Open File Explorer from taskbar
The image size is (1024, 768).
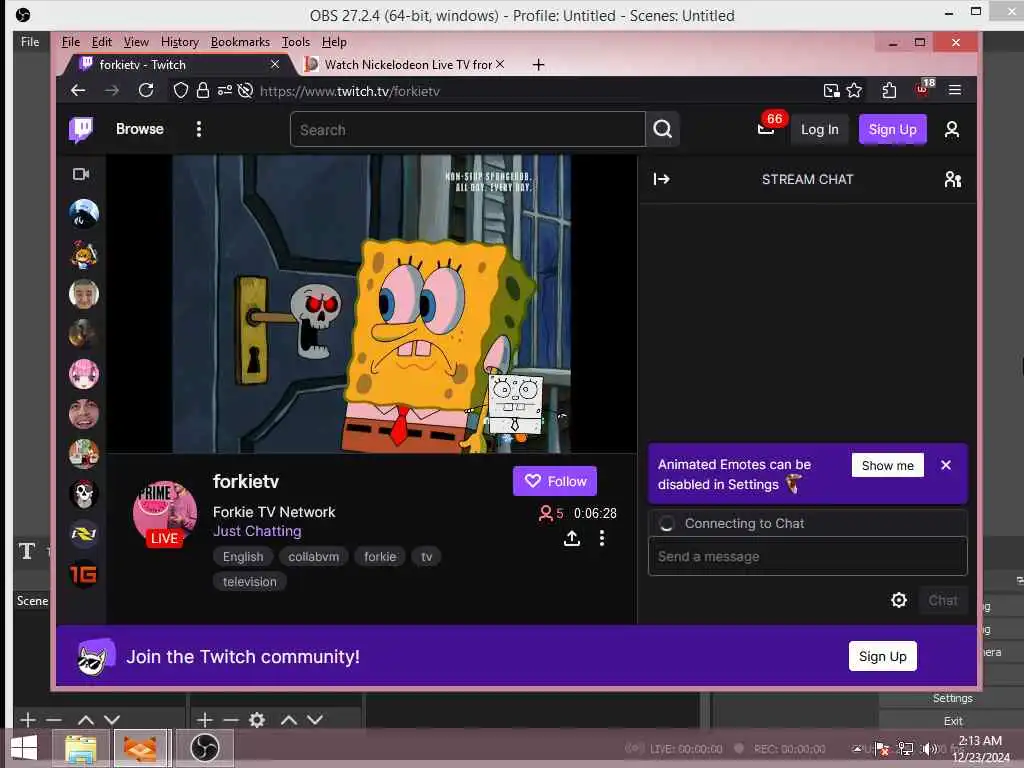(x=80, y=748)
